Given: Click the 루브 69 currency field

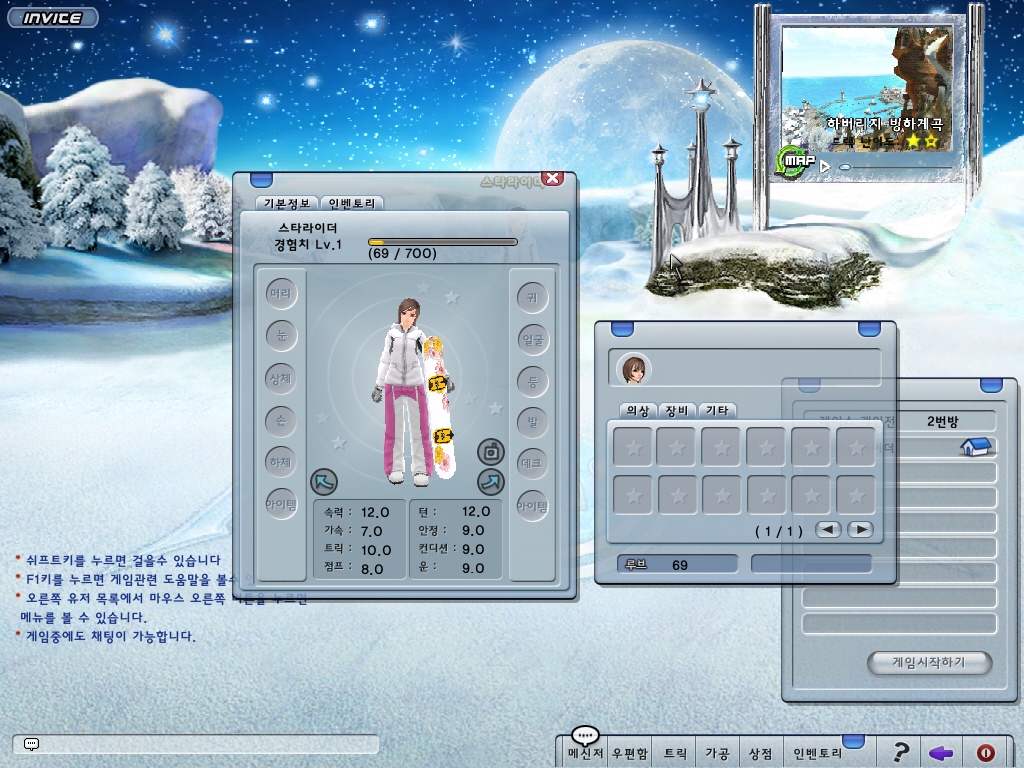Looking at the screenshot, I should [677, 564].
